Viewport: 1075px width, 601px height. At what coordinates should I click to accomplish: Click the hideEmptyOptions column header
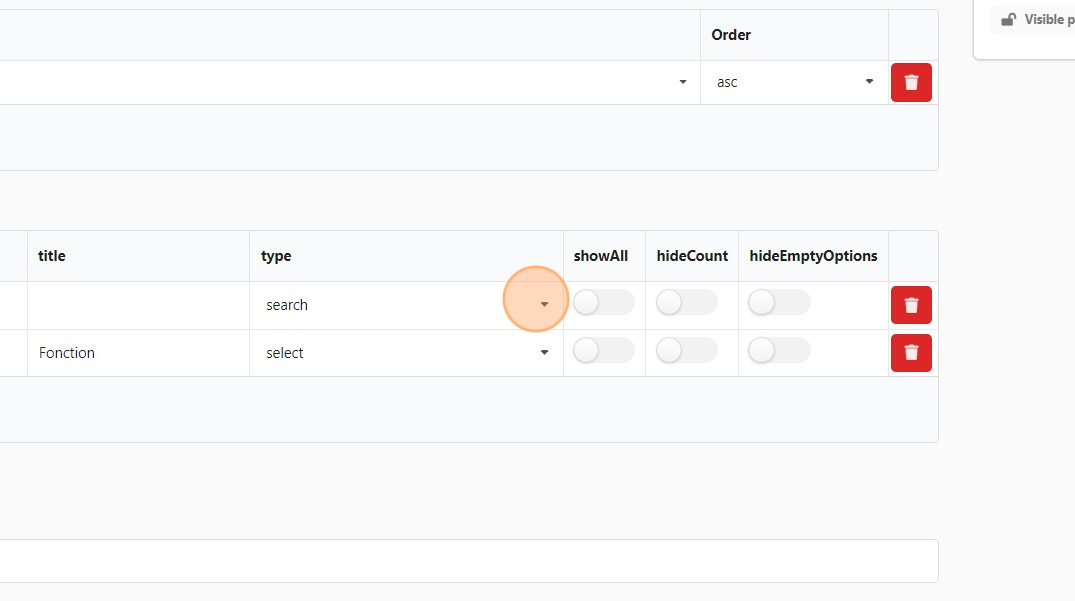[x=813, y=256]
